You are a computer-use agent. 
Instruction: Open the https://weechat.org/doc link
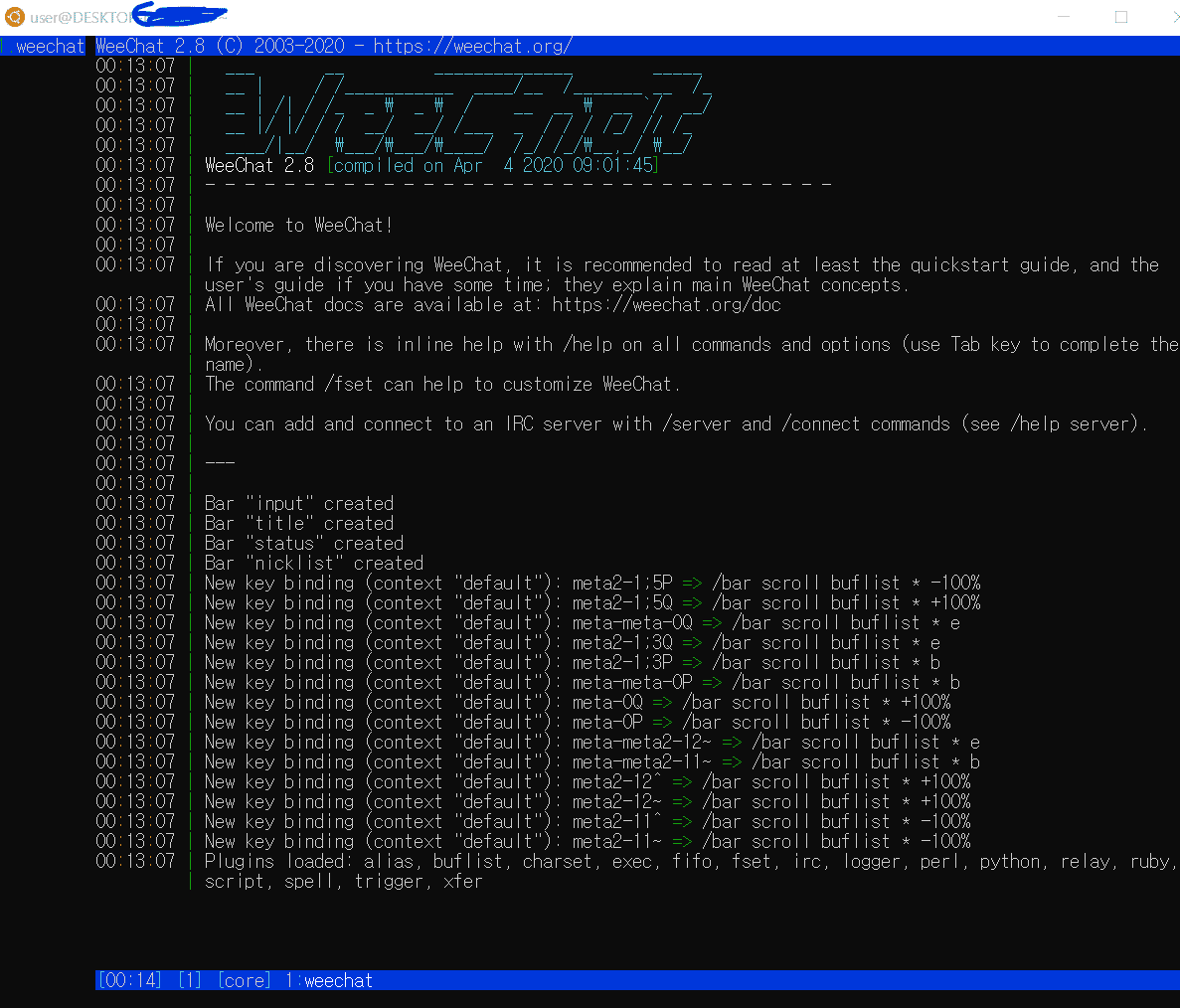tap(667, 305)
